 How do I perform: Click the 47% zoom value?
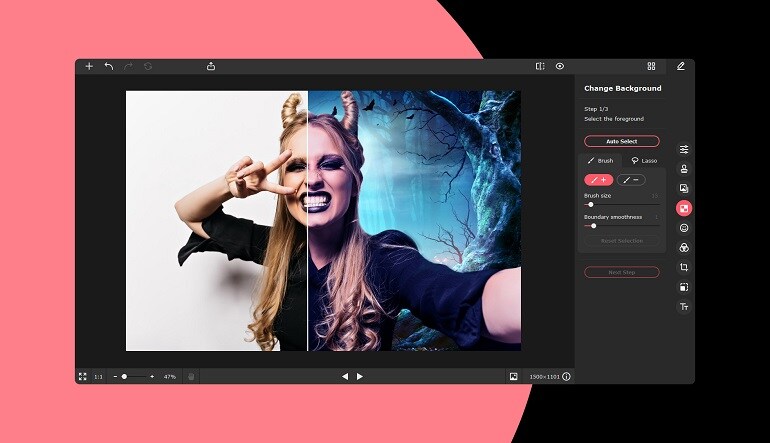pos(170,377)
